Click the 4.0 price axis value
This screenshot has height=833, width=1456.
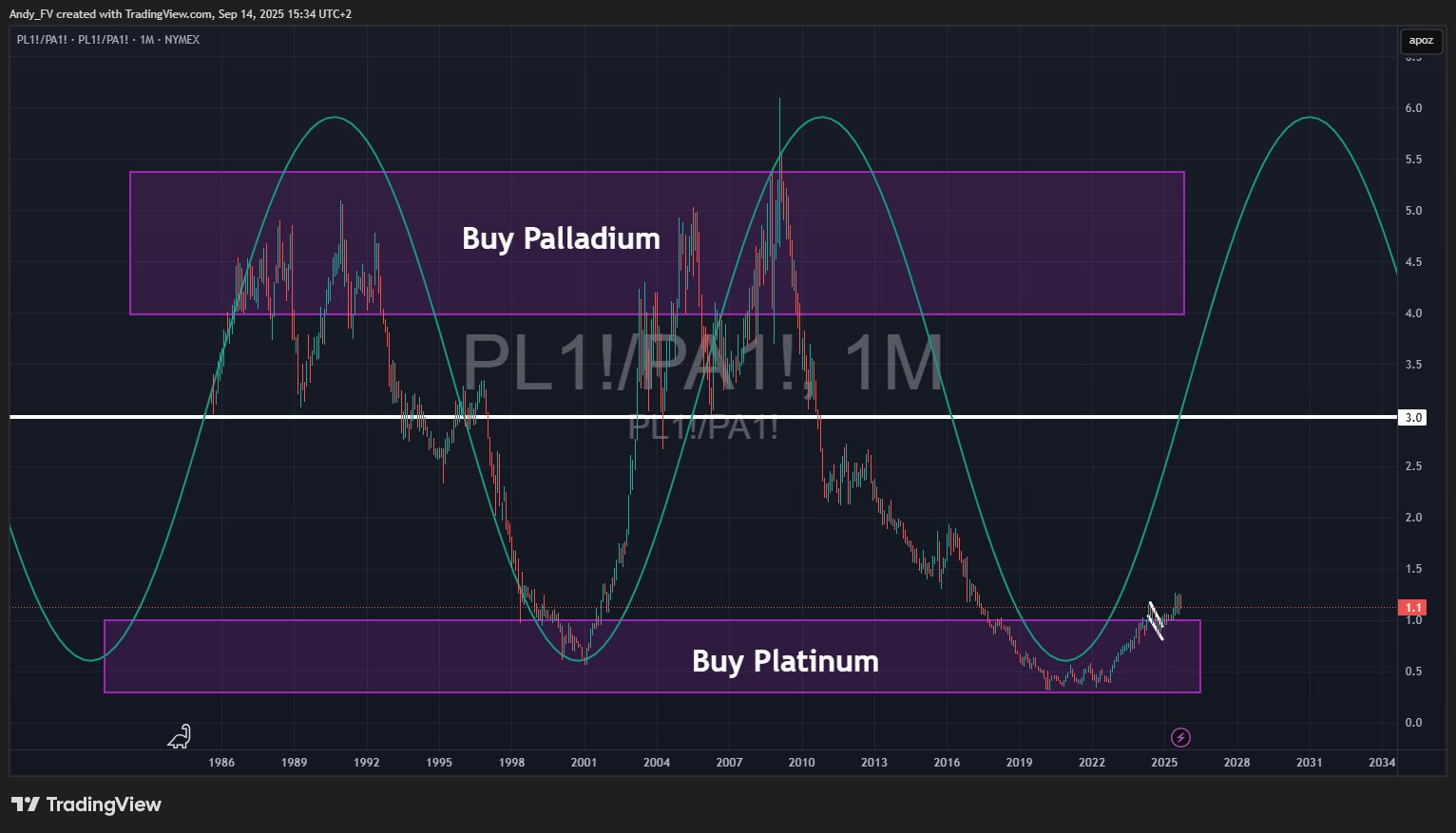click(1413, 313)
